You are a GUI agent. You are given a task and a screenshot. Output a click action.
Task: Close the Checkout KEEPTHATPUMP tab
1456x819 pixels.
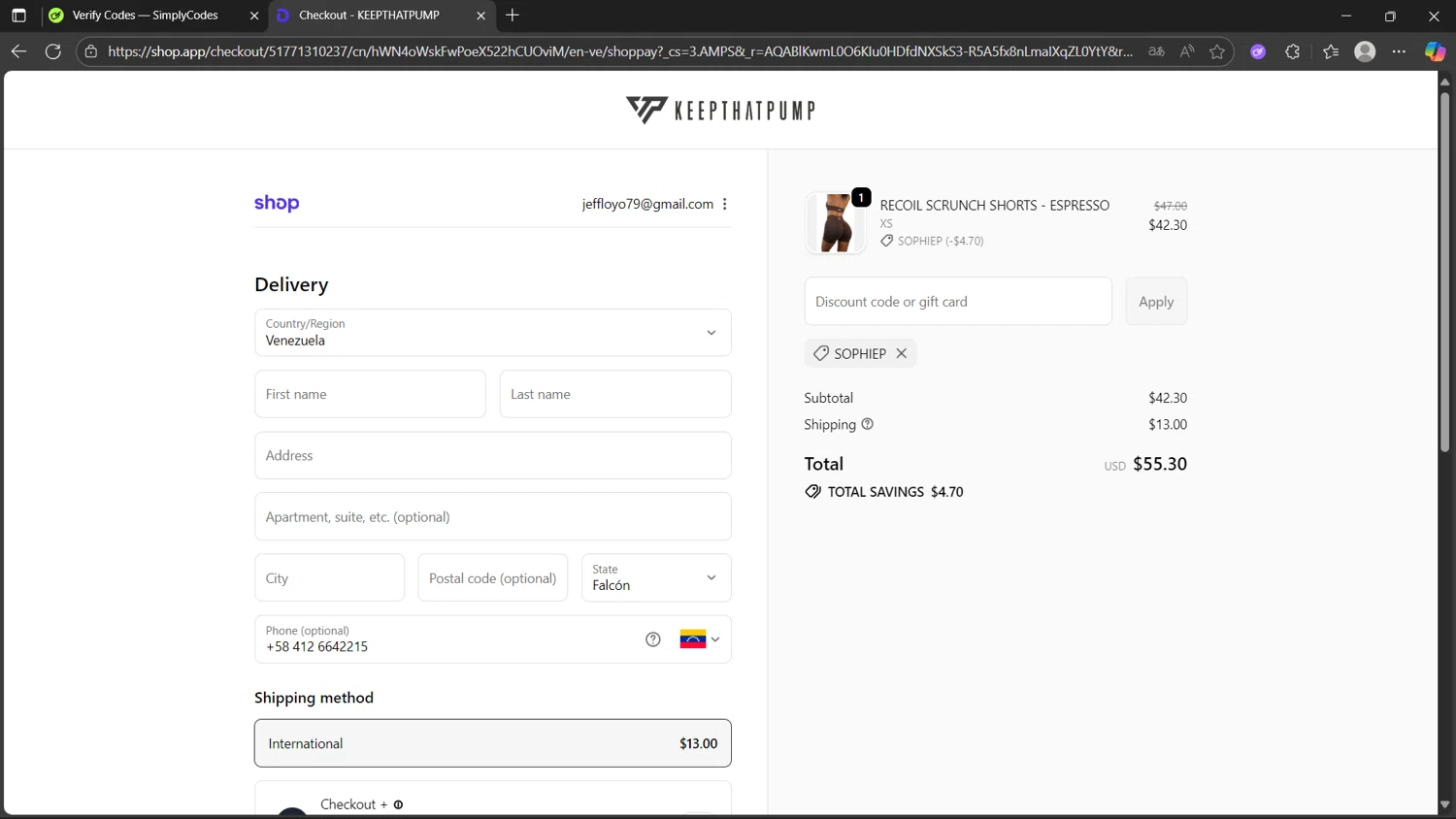480,16
